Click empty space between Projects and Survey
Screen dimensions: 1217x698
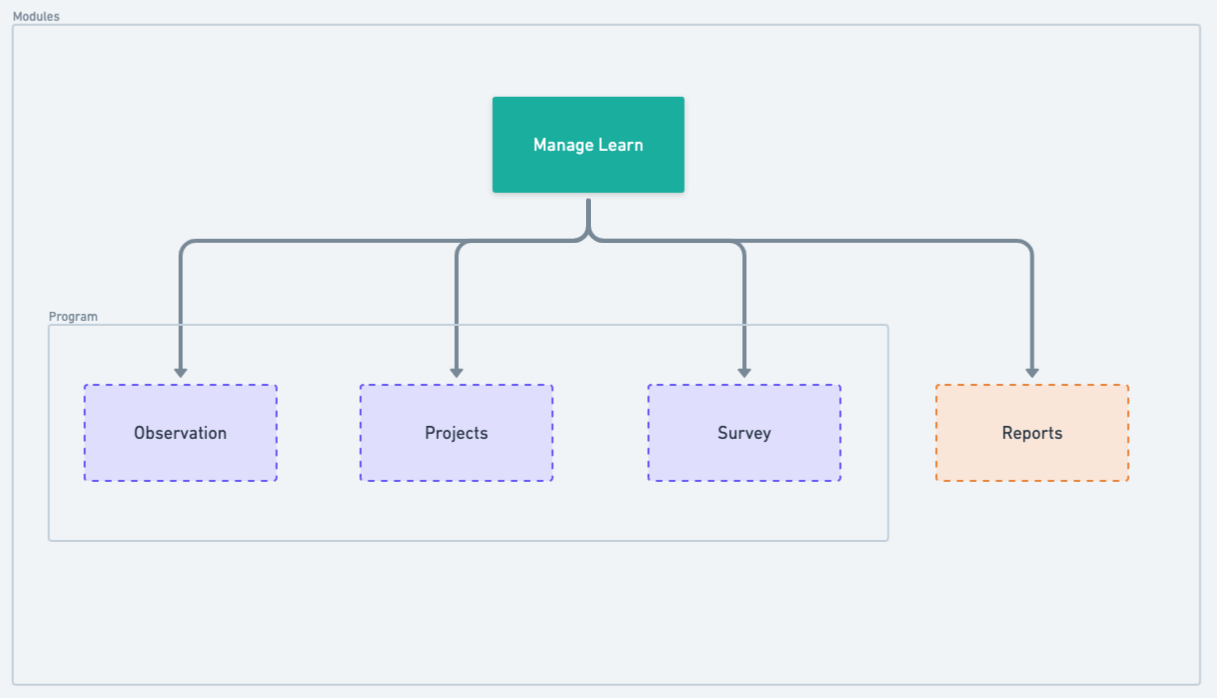point(600,433)
